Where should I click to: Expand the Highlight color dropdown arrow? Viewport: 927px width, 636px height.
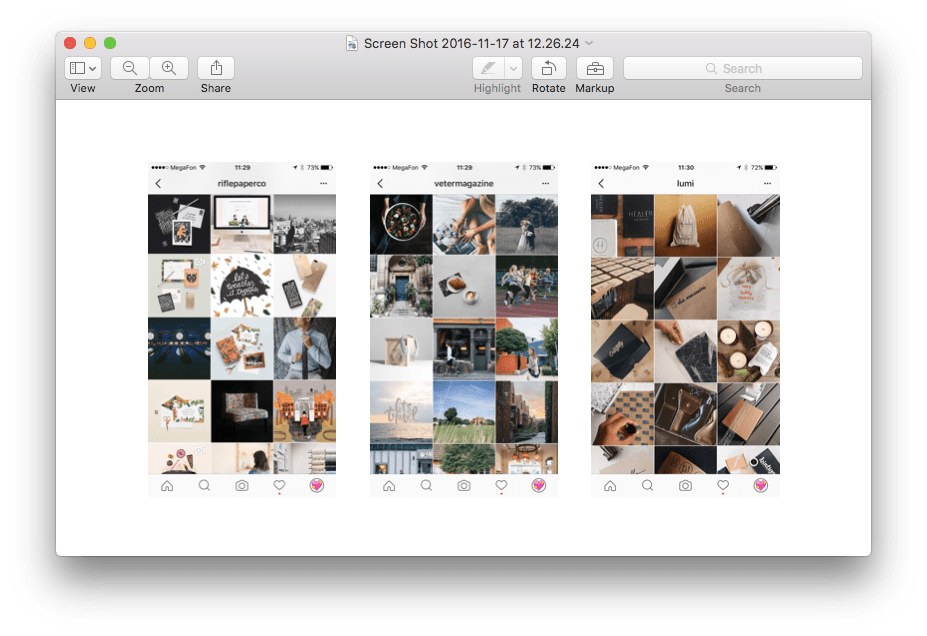point(513,68)
